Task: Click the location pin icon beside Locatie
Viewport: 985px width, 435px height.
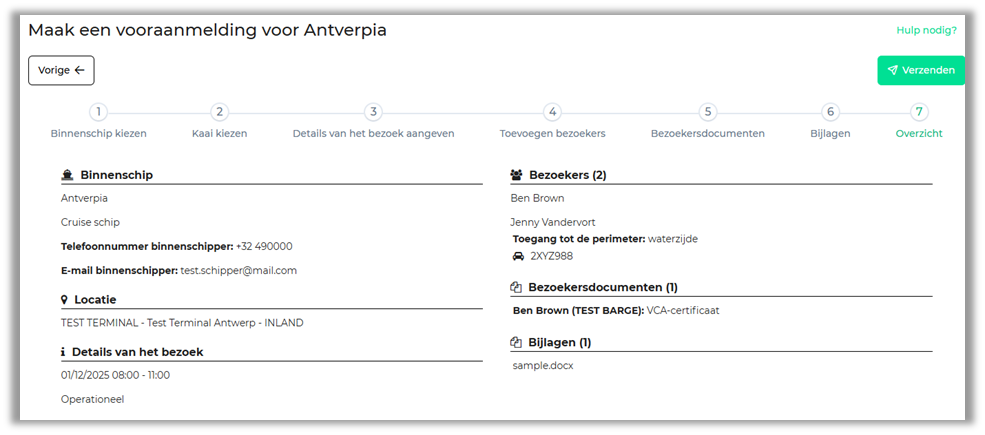Action: tap(65, 299)
